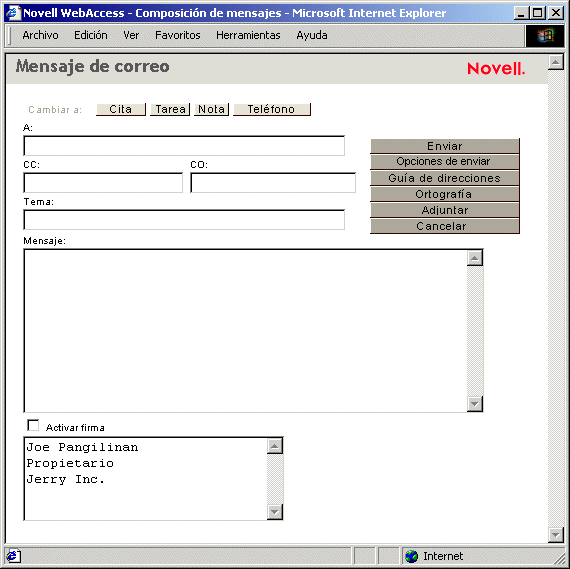
Task: Click the "Mensaje de correo" heading
Action: 92,67
